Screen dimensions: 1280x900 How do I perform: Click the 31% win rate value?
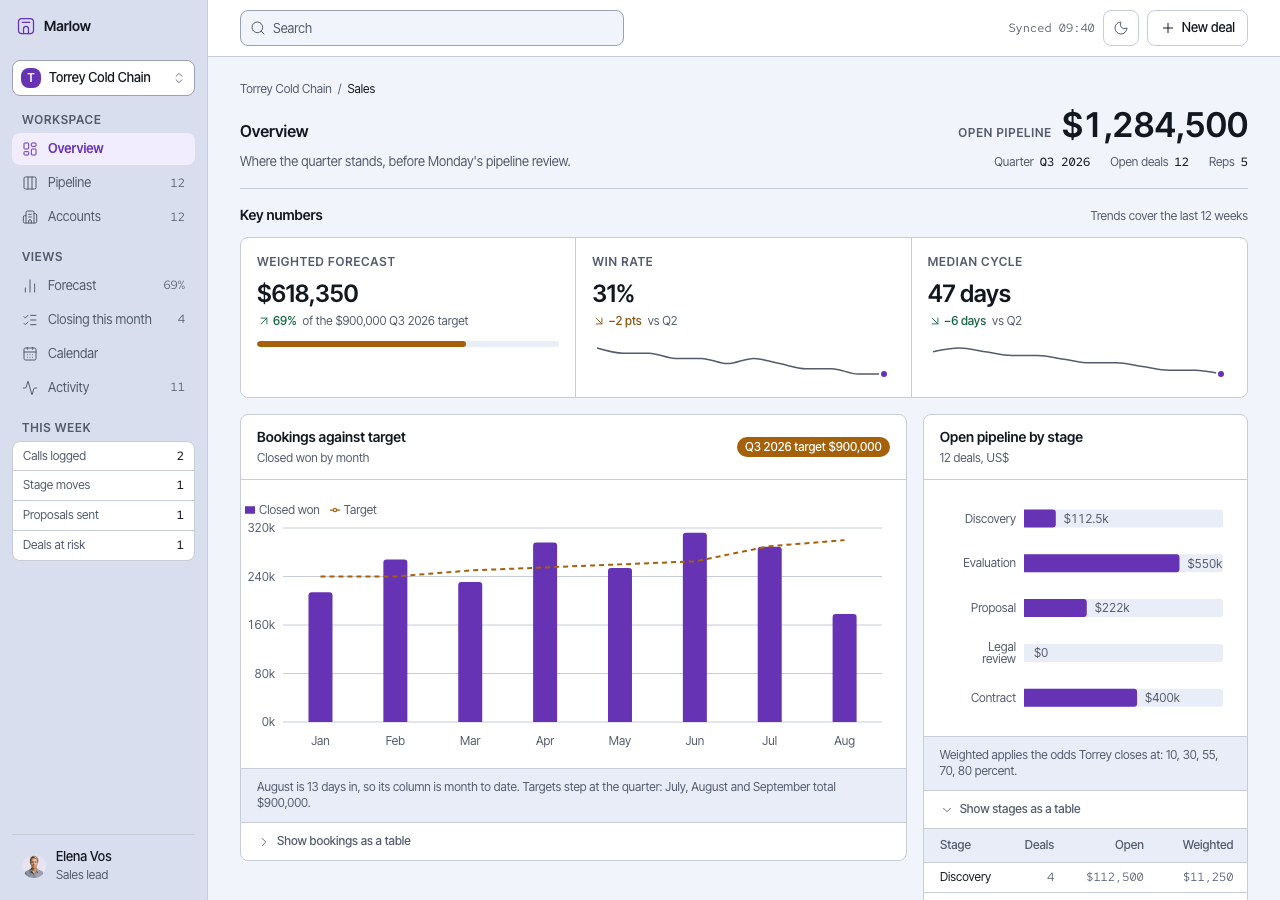pyautogui.click(x=613, y=294)
